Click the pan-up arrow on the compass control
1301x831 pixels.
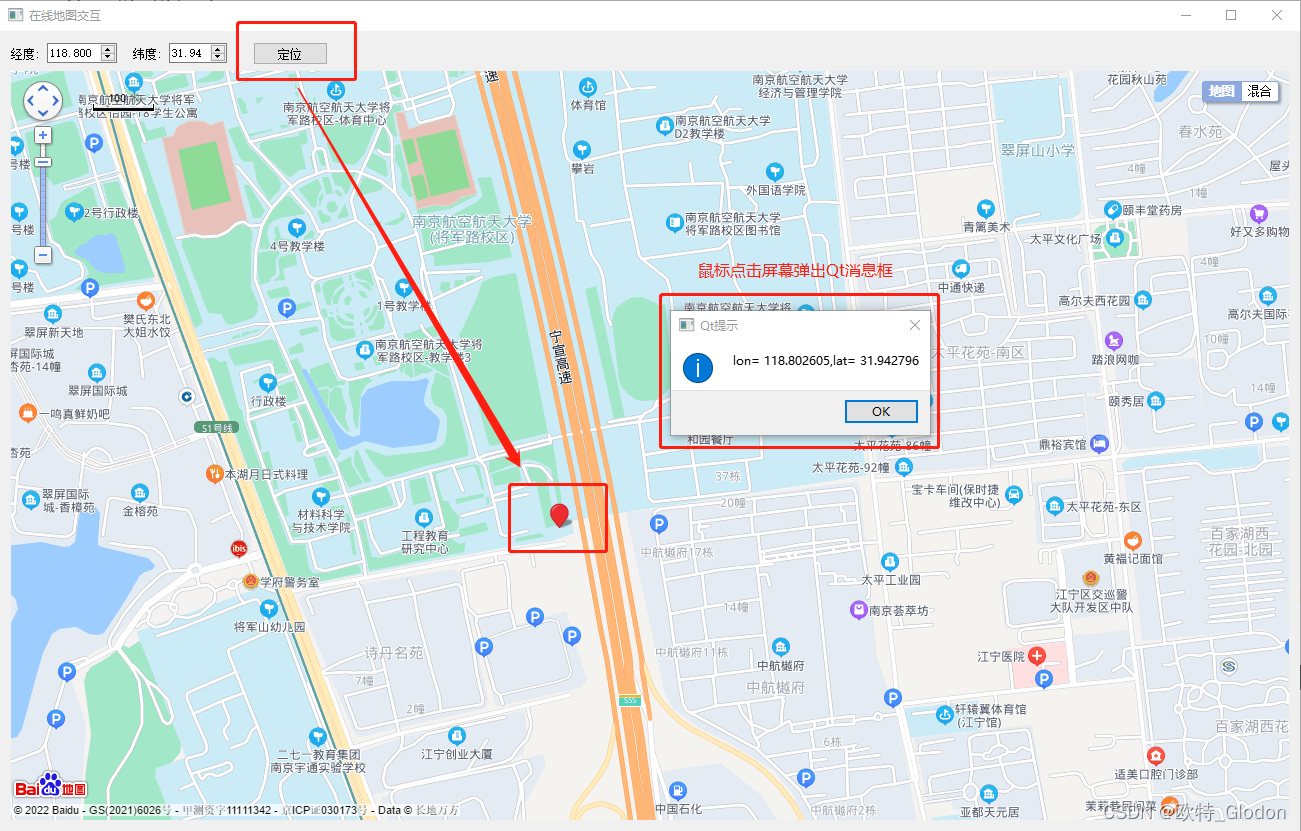[43, 88]
